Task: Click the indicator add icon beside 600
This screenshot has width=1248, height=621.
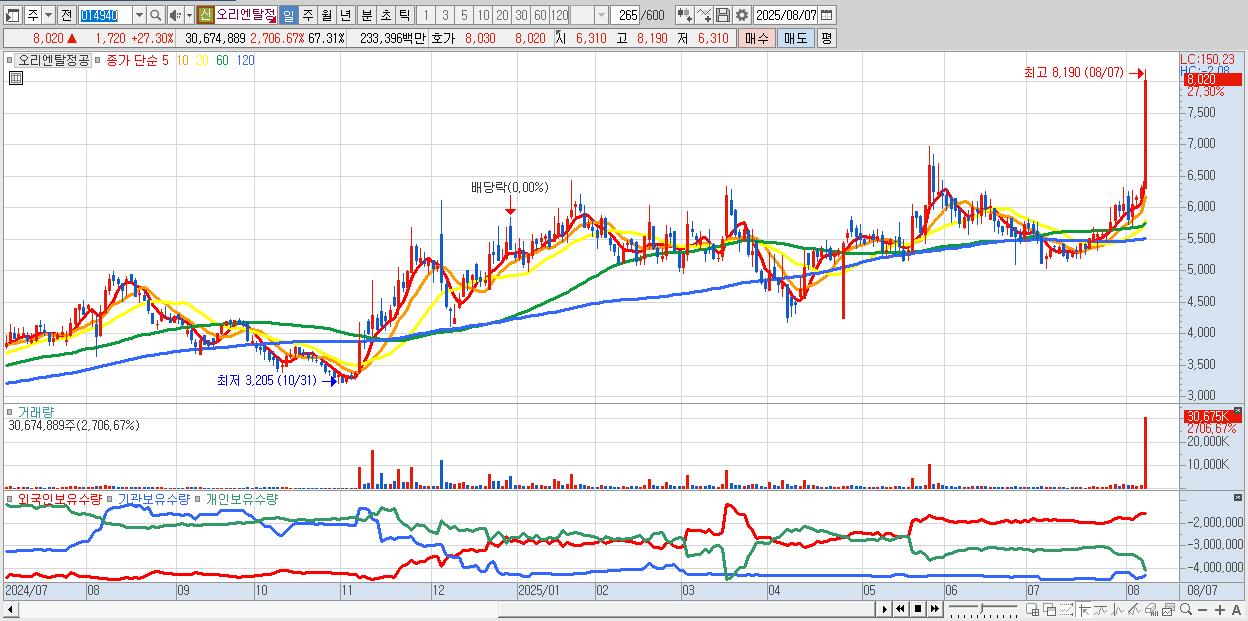Action: tap(683, 16)
